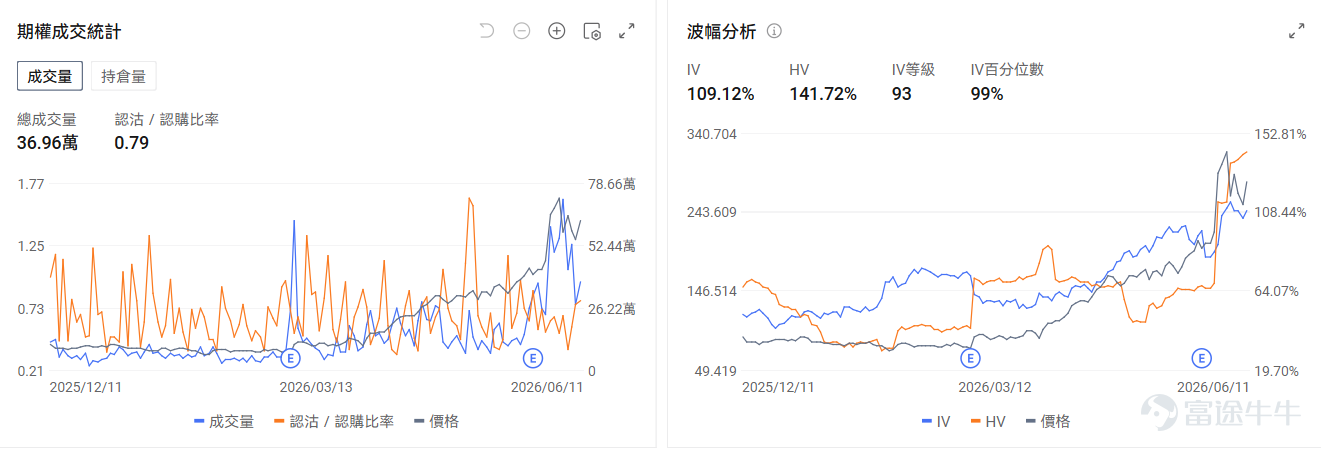Open chart settings icon in option volume panel
Screen dimensions: 1321x449
[x=592, y=31]
